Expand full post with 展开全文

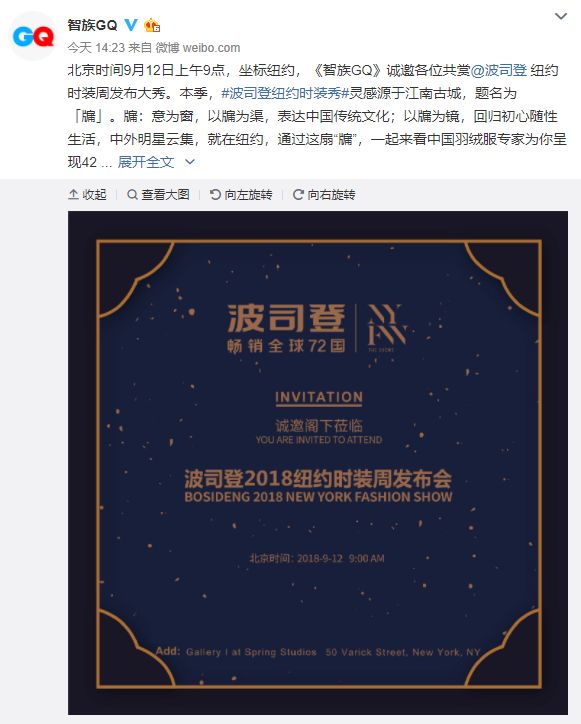coord(146,162)
